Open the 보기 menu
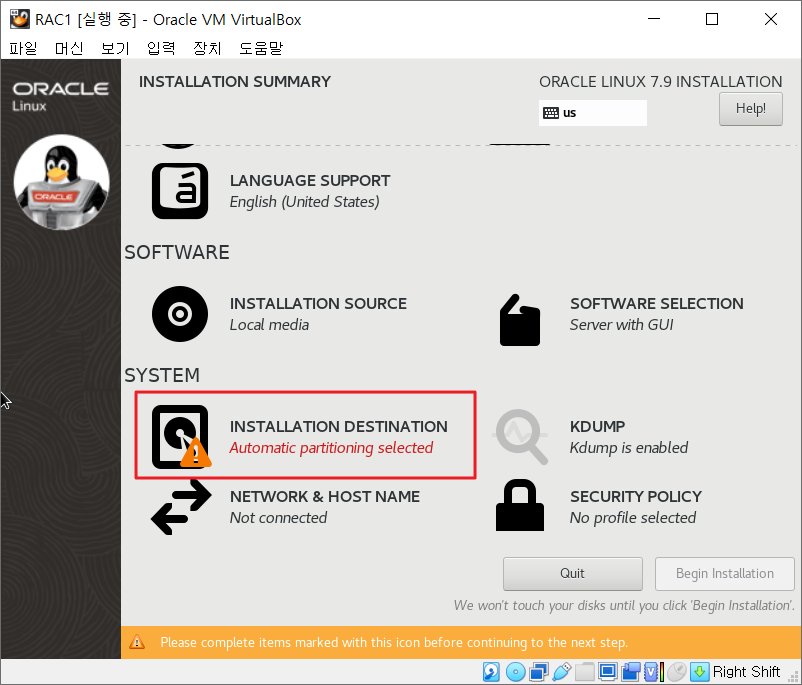The height and width of the screenshot is (685, 802). [115, 48]
